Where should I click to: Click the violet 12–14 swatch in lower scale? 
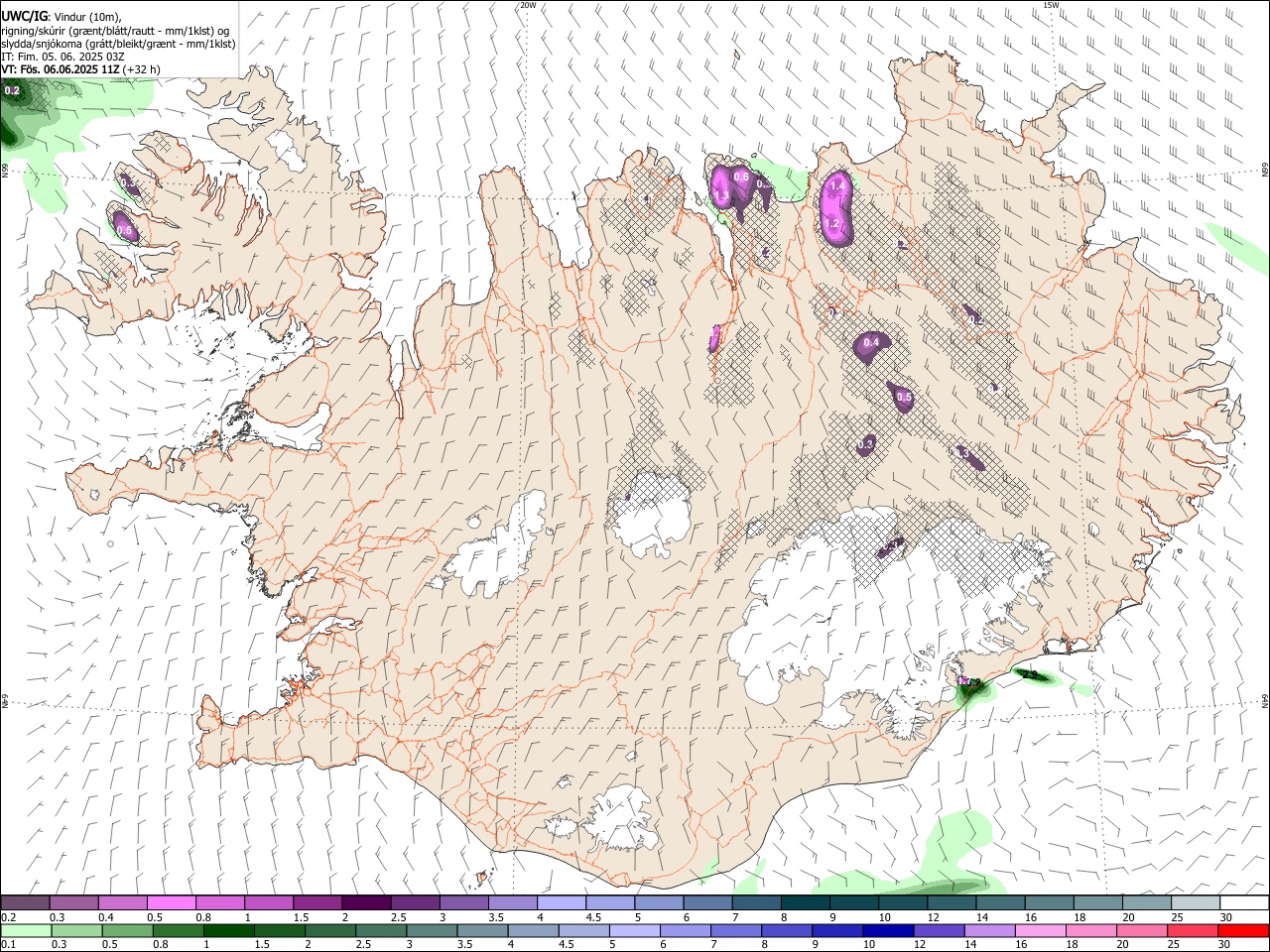[x=939, y=931]
